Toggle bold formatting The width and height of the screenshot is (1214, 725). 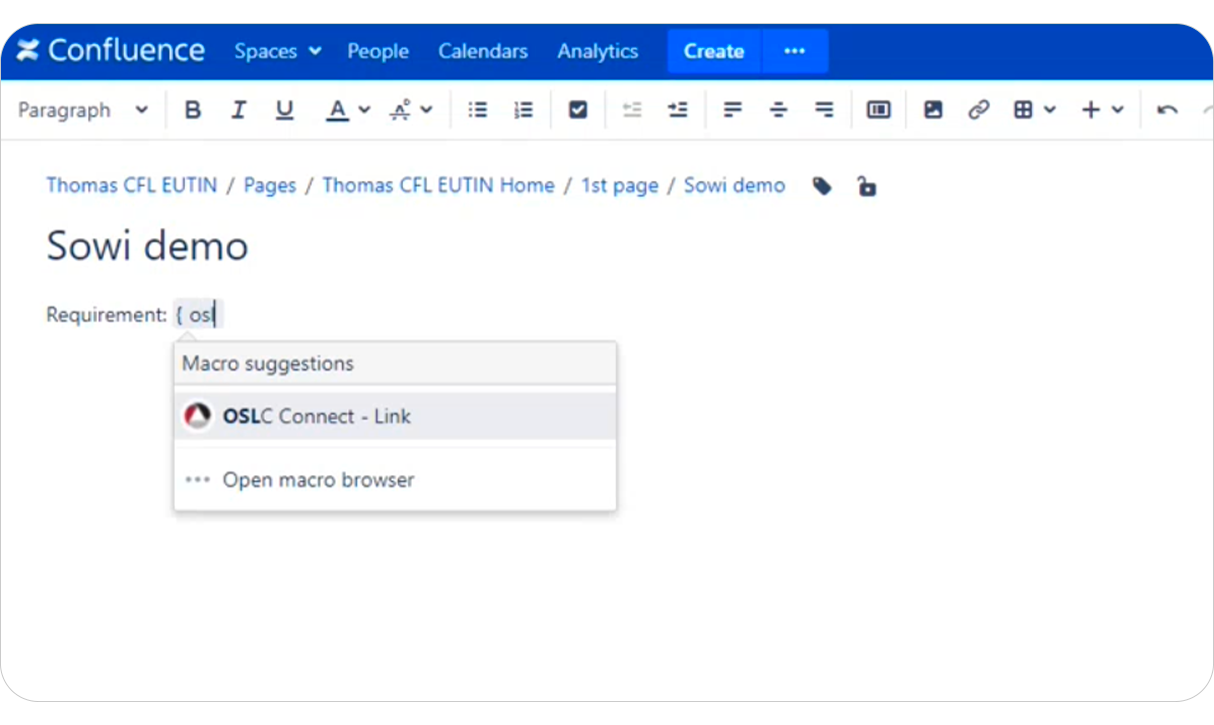coord(193,110)
